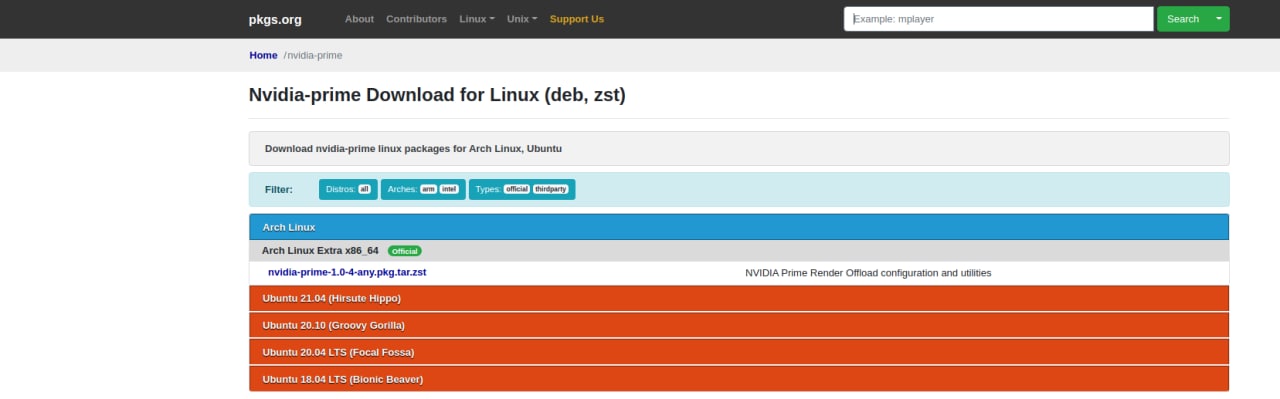
Task: Expand Ubuntu 20.10 (Groovy Gorilla) section
Action: pos(739,325)
